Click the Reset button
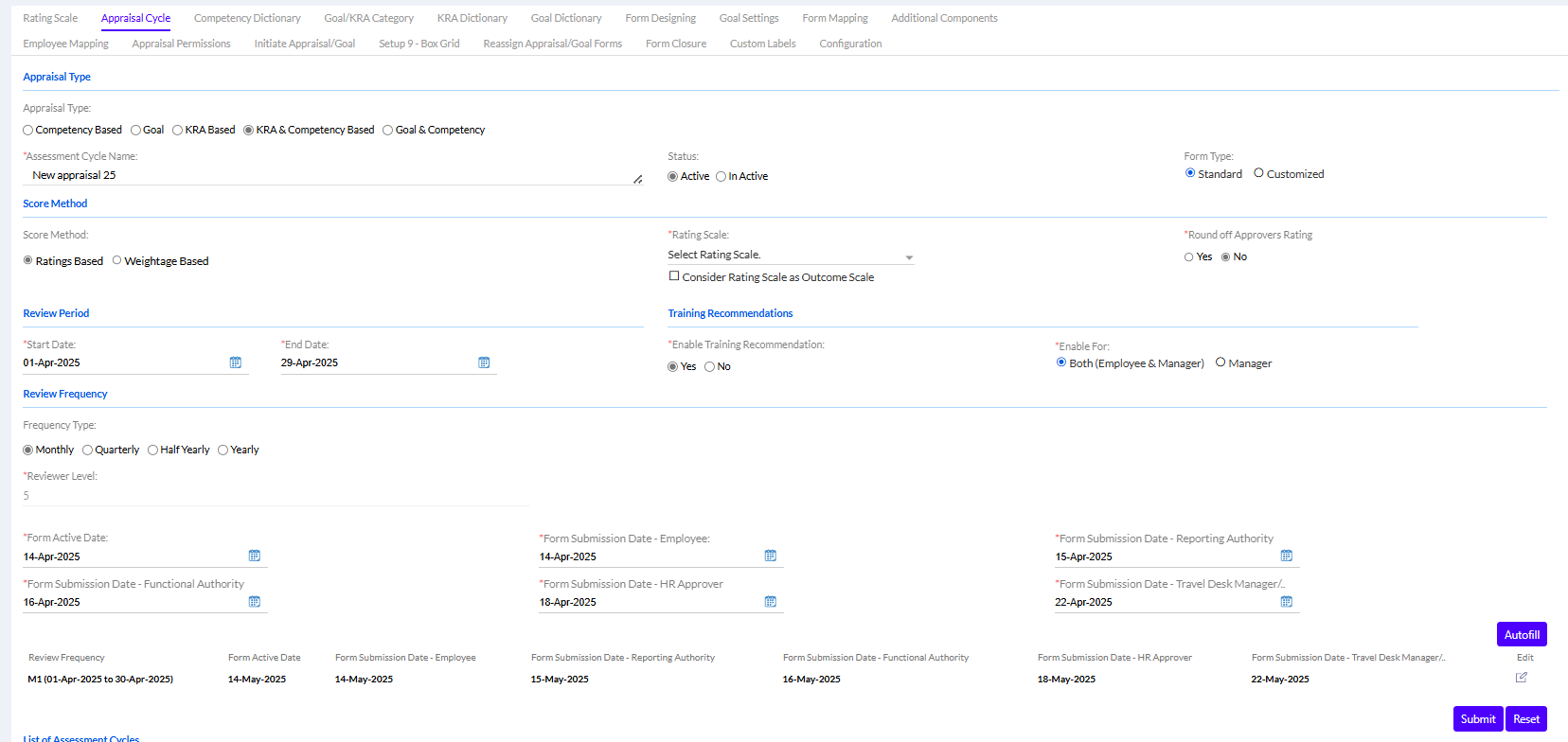 point(1525,719)
